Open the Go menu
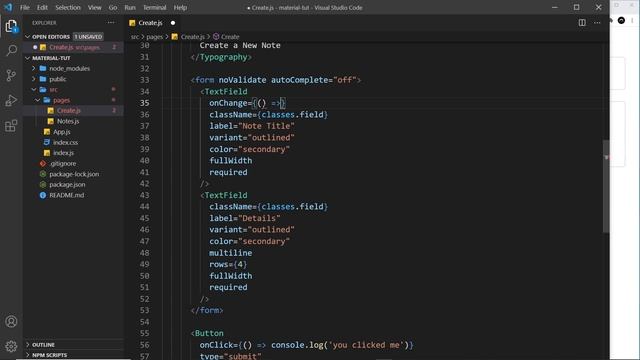640x360 pixels. (113, 7)
